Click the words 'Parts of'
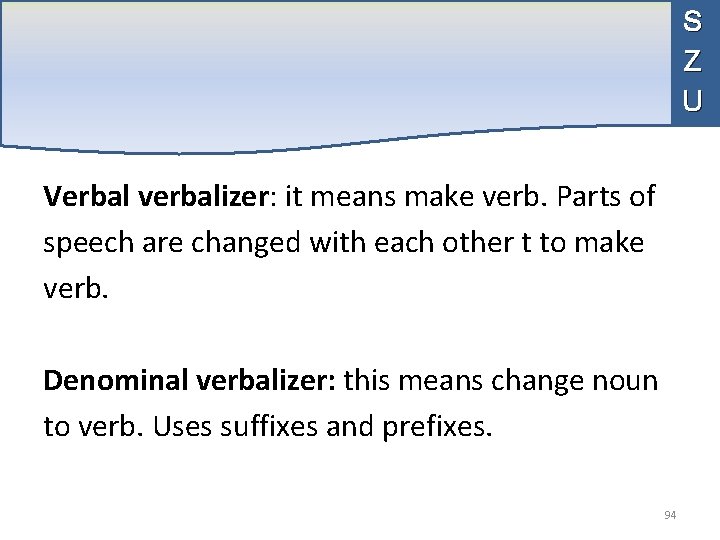Screen dimensions: 720x540 606,196
